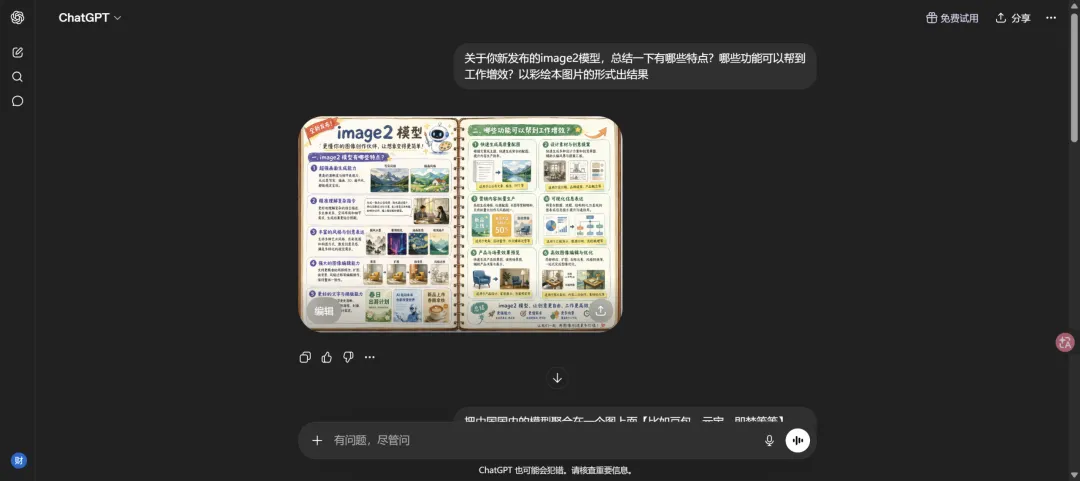Image resolution: width=1080 pixels, height=481 pixels.
Task: Click the ChatGPT 也可能会犯错 disclaimer text
Action: click(556, 471)
